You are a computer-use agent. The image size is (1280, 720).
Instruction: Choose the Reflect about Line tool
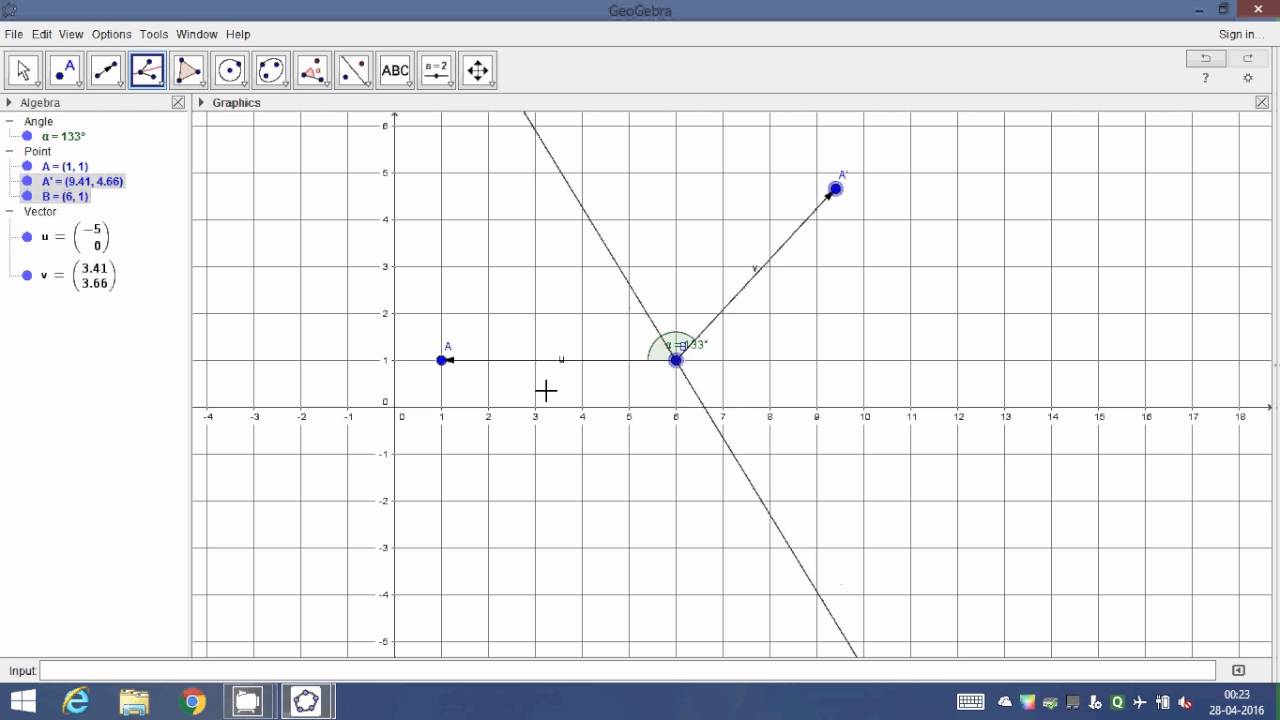[x=354, y=70]
